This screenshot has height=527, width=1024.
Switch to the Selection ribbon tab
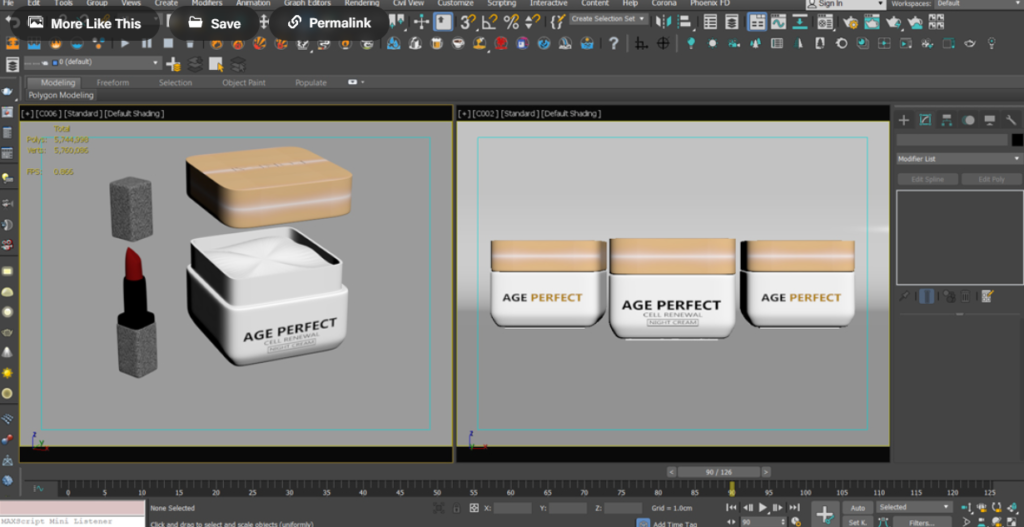pos(176,83)
